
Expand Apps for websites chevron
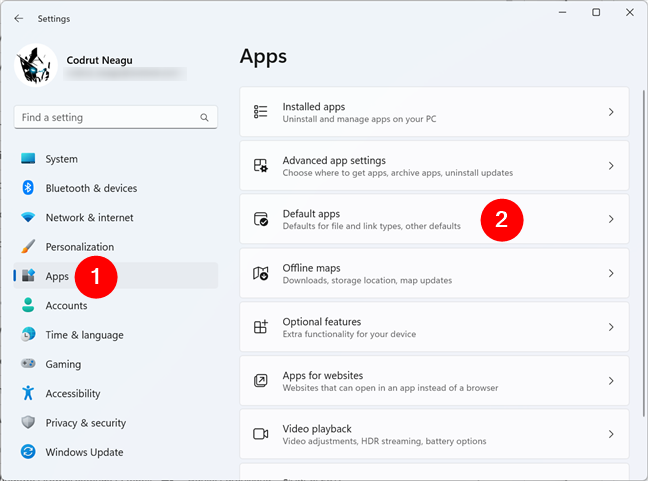[611, 381]
